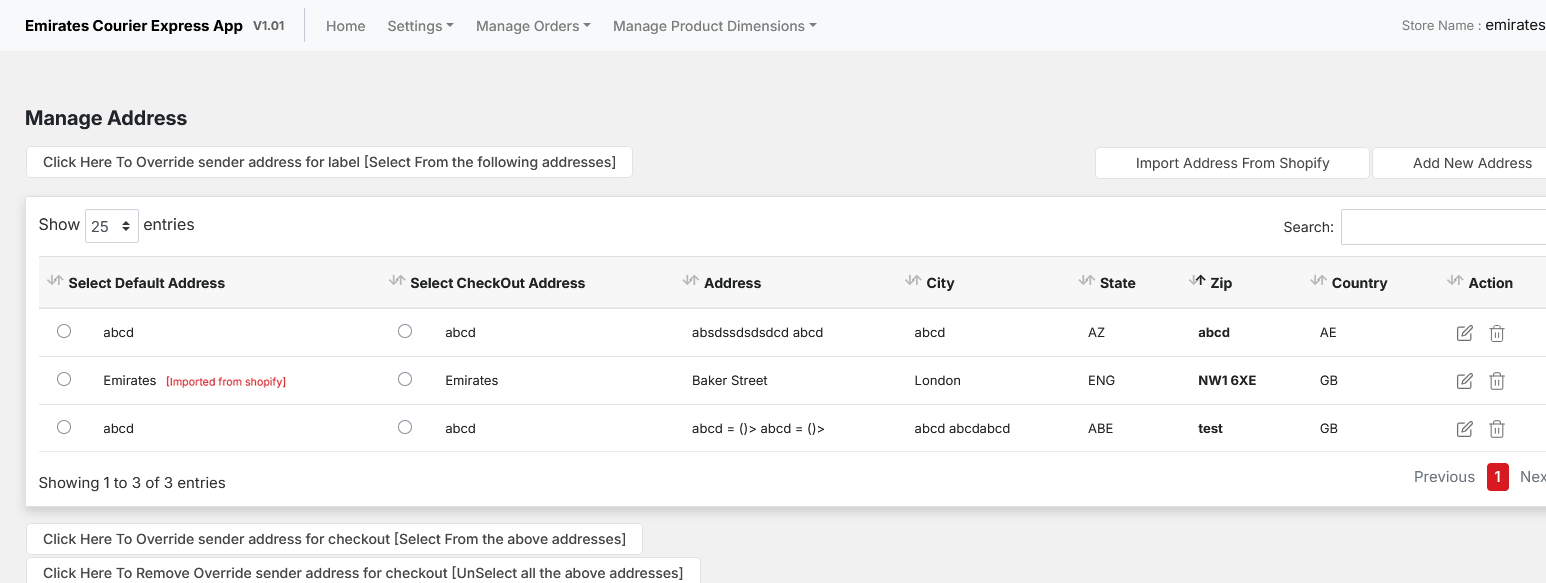This screenshot has height=583, width=1546.
Task: Select Emirates as checkout address
Action: tap(405, 379)
